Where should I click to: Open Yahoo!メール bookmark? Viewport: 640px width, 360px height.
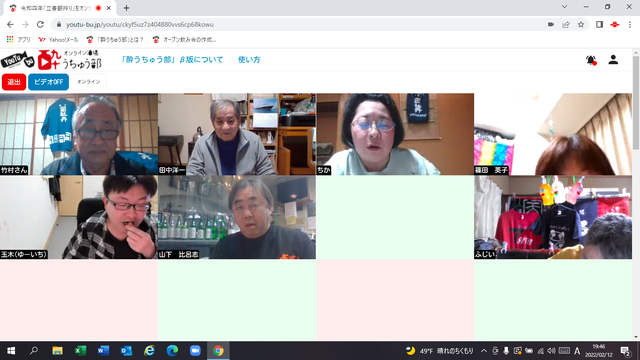point(58,40)
